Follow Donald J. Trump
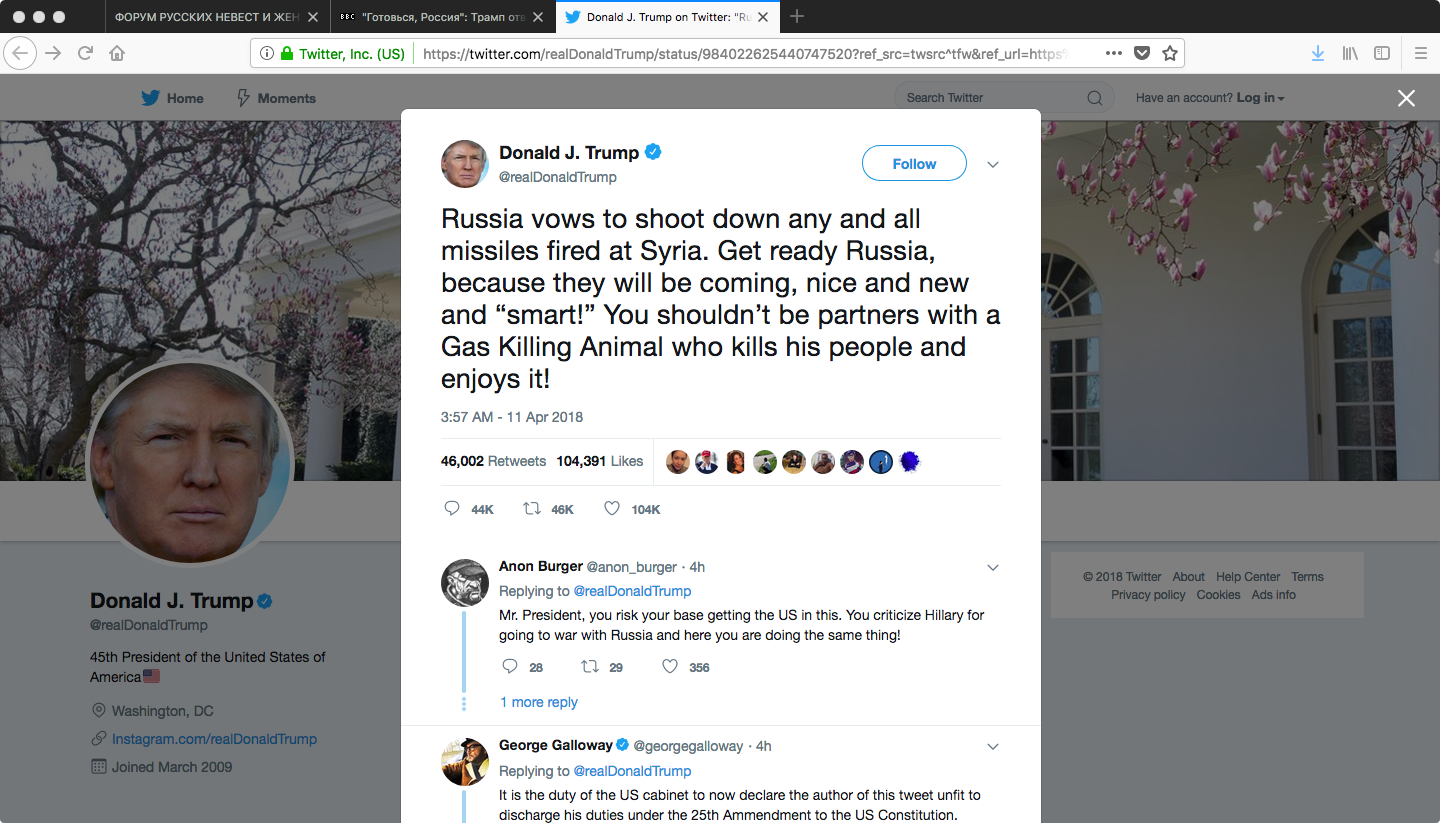Image resolution: width=1440 pixels, height=823 pixels. click(914, 164)
